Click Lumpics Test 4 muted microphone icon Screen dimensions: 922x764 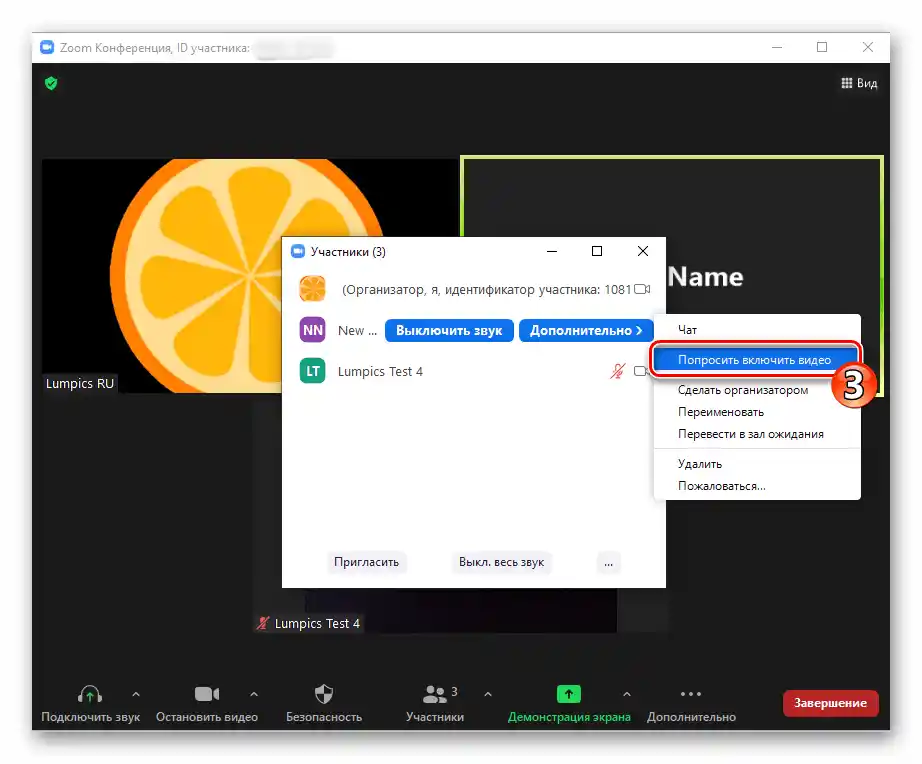tap(618, 371)
